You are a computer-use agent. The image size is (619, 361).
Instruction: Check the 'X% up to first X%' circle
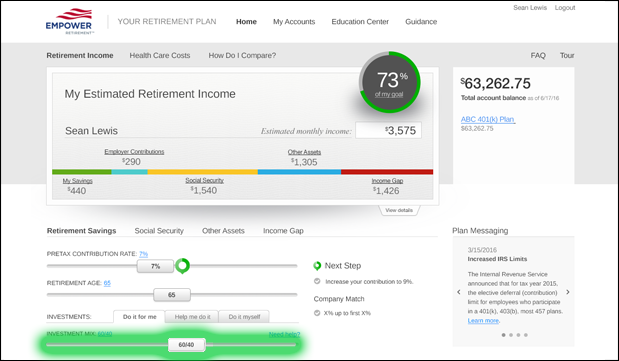[317, 313]
